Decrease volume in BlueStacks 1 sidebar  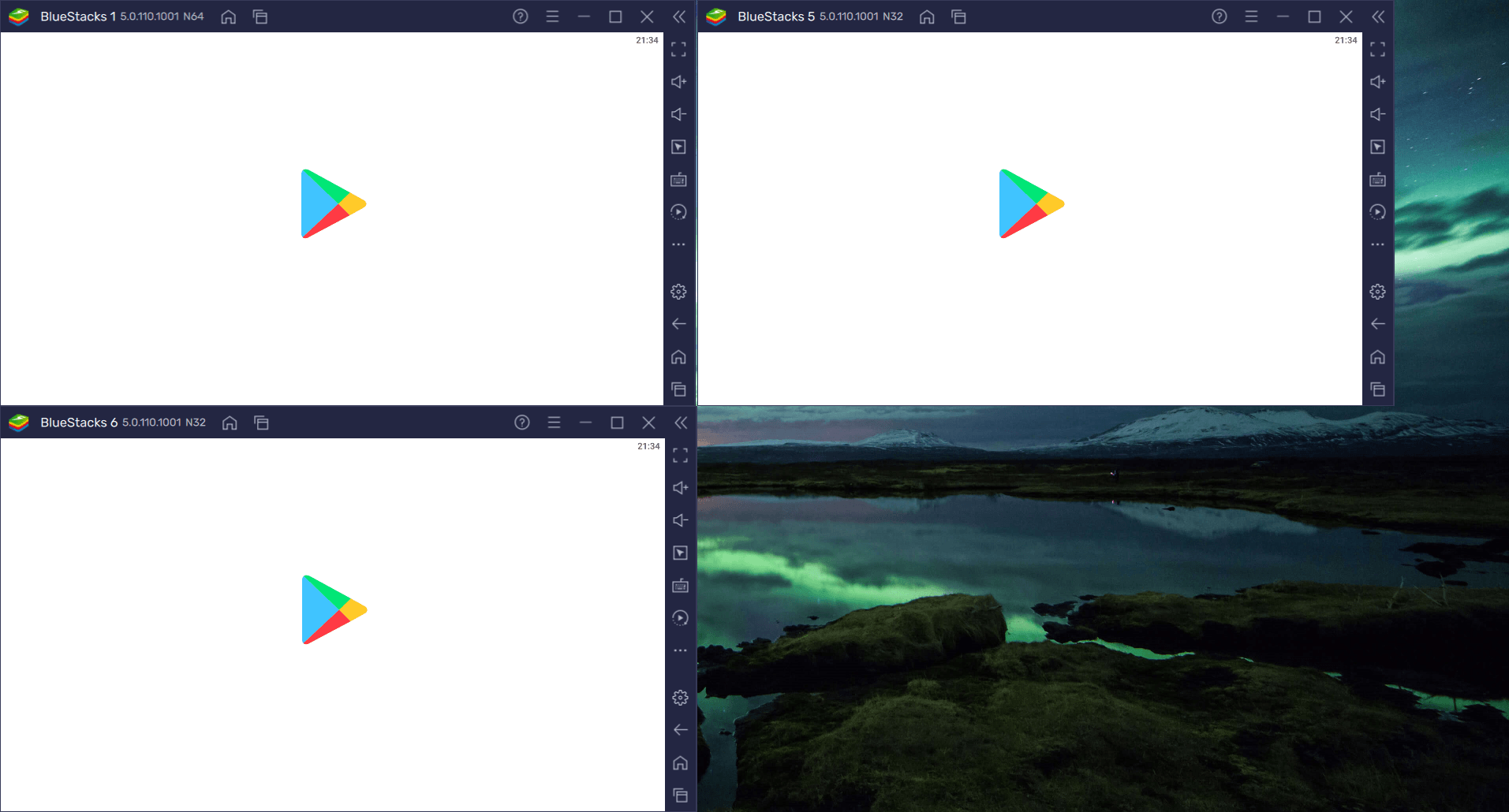[678, 114]
